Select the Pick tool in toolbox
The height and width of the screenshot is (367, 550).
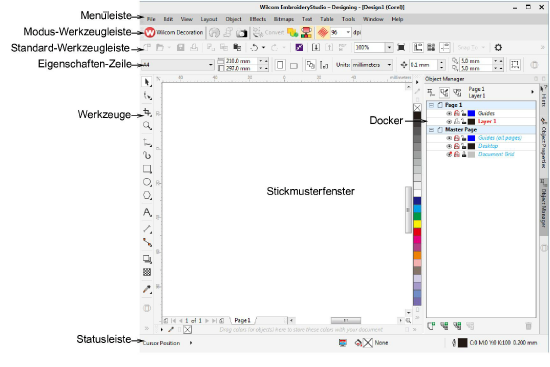147,82
